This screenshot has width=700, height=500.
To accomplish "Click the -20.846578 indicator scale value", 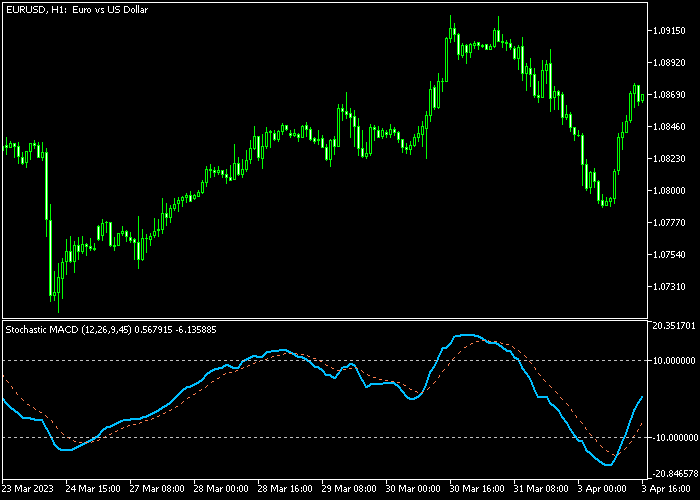I will point(673,474).
